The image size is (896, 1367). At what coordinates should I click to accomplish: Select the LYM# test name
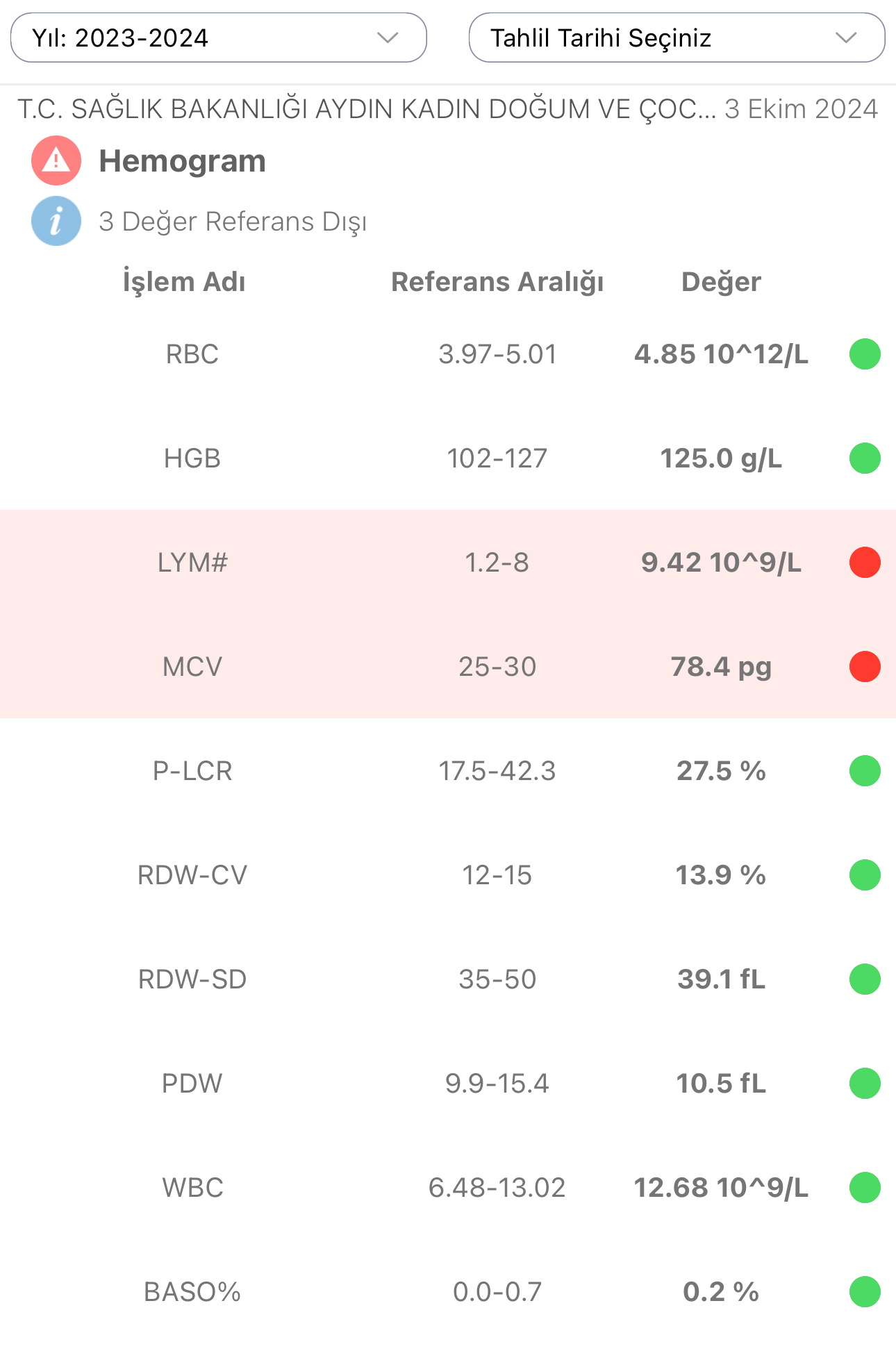pyautogui.click(x=192, y=563)
